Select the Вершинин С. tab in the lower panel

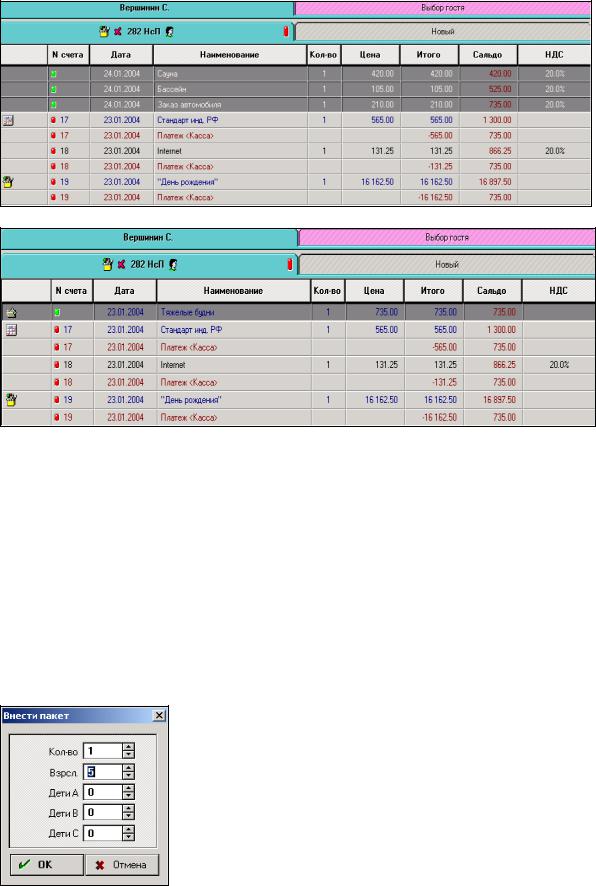149,237
